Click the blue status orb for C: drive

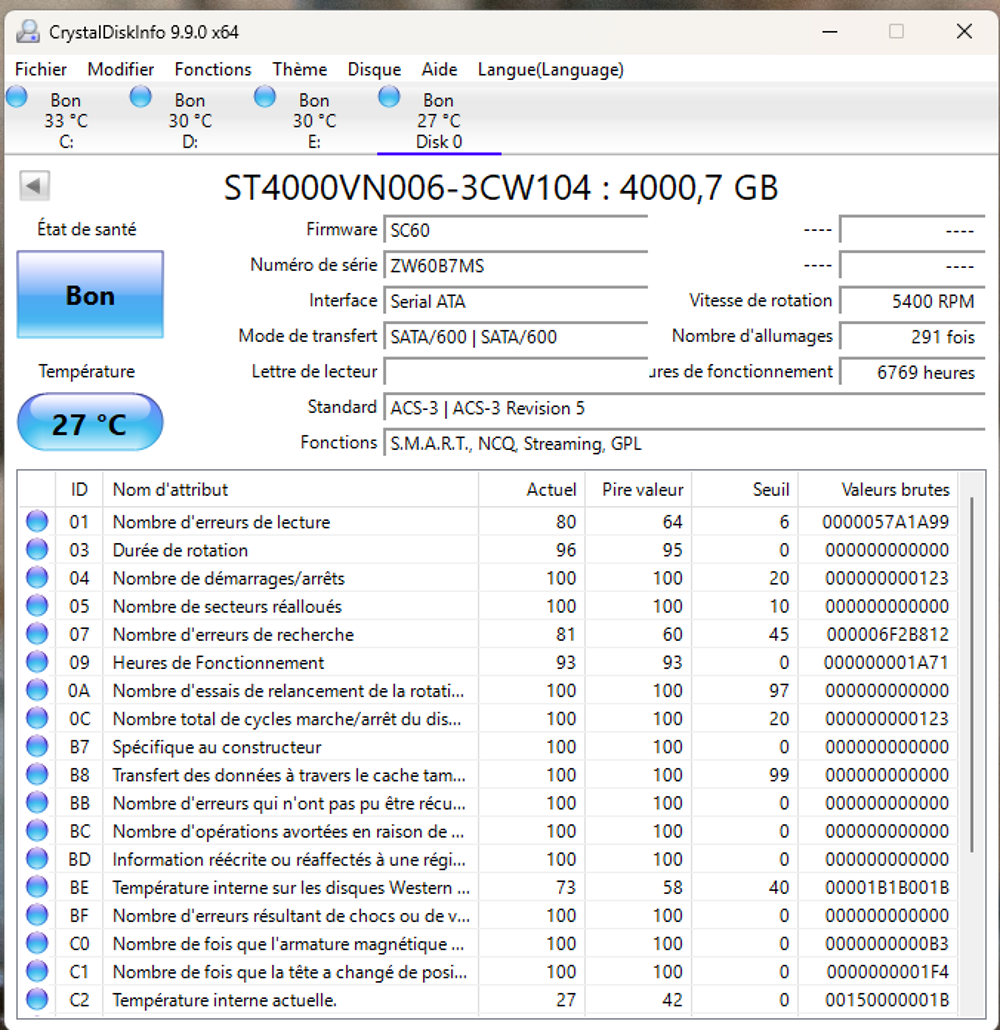(16, 97)
